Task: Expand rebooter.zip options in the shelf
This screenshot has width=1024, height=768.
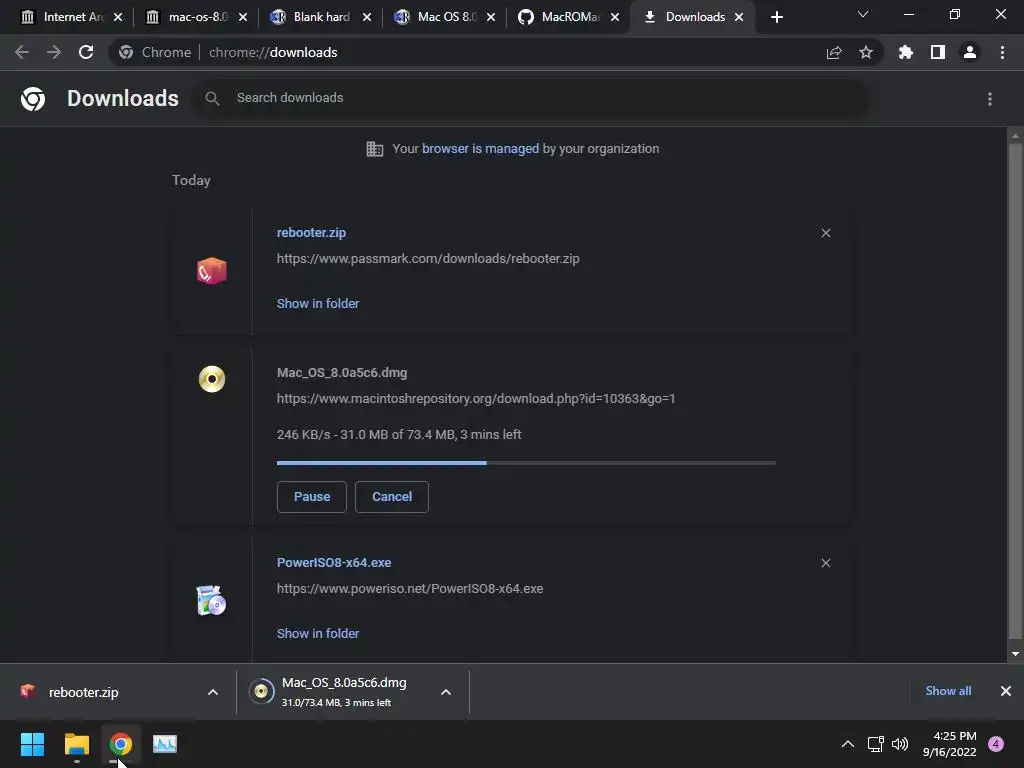Action: pos(213,692)
